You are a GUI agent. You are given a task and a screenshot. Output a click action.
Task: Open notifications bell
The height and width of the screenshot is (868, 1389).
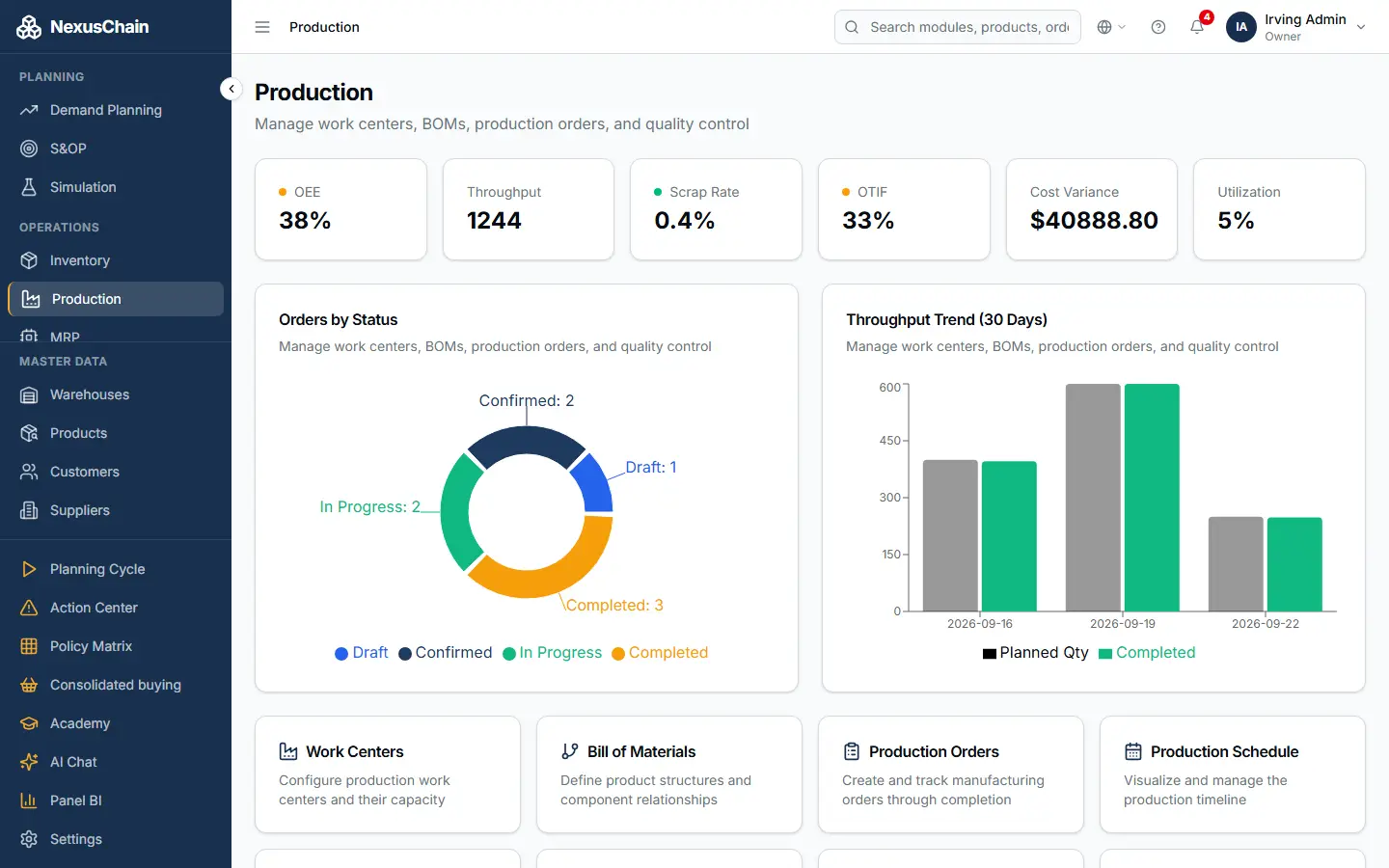pyautogui.click(x=1197, y=27)
